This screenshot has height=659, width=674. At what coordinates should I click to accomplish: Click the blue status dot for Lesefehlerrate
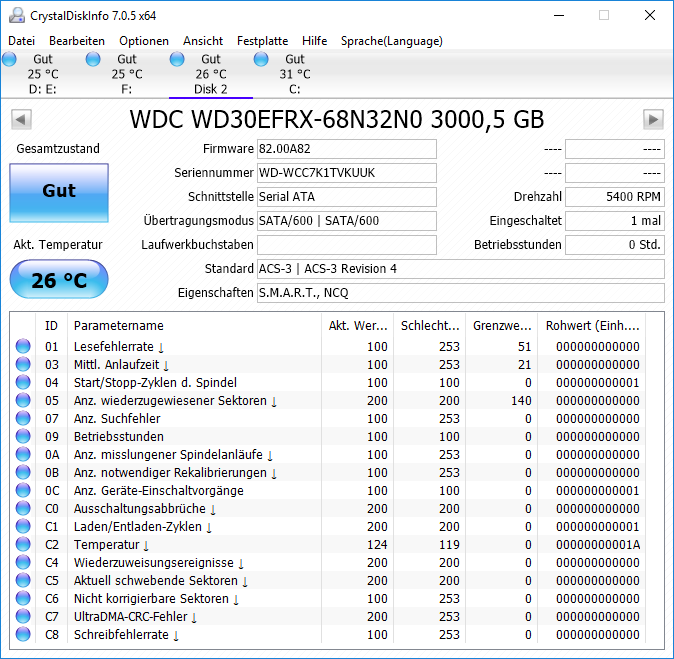tap(23, 346)
